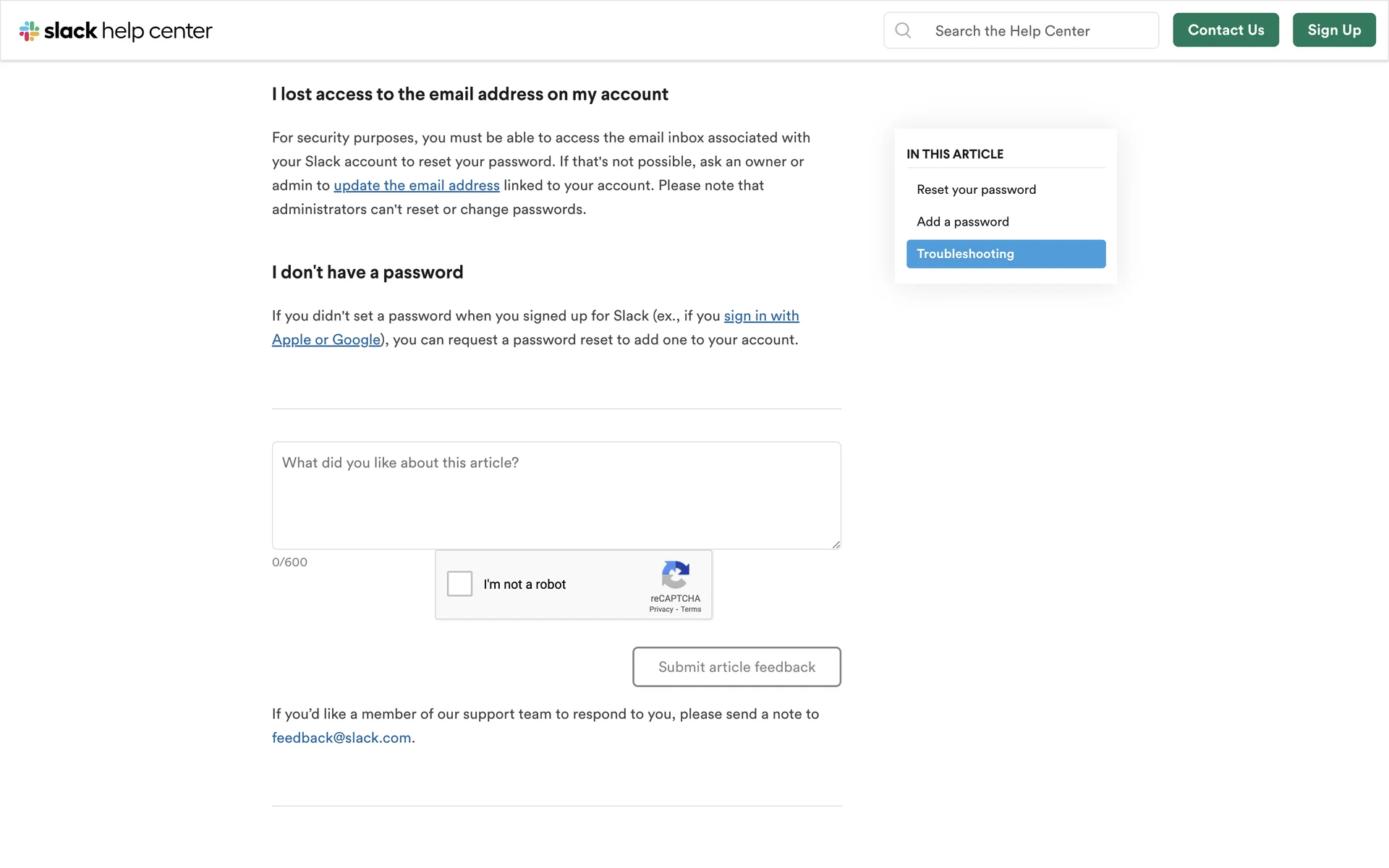The width and height of the screenshot is (1389, 868).
Task: Click the feedback@slack.com email link
Action: [341, 738]
